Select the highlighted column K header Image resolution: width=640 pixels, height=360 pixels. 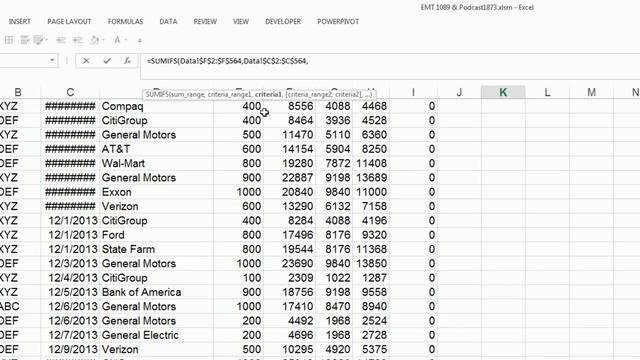pyautogui.click(x=503, y=92)
